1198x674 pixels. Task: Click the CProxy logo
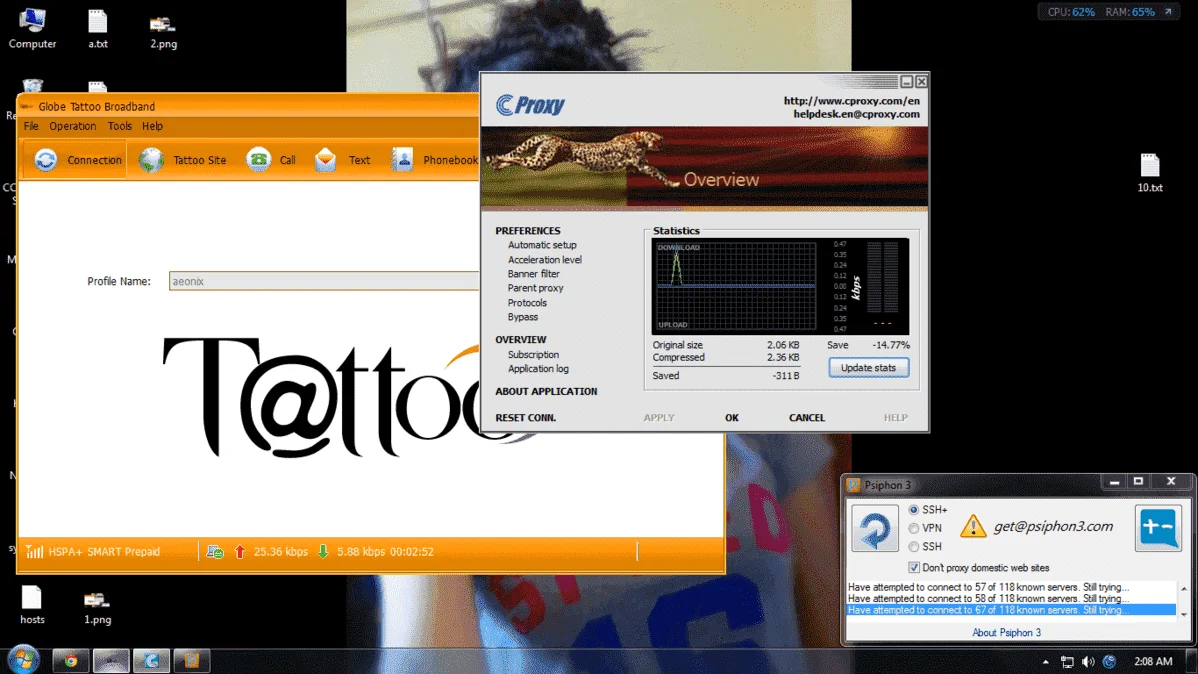pos(530,105)
